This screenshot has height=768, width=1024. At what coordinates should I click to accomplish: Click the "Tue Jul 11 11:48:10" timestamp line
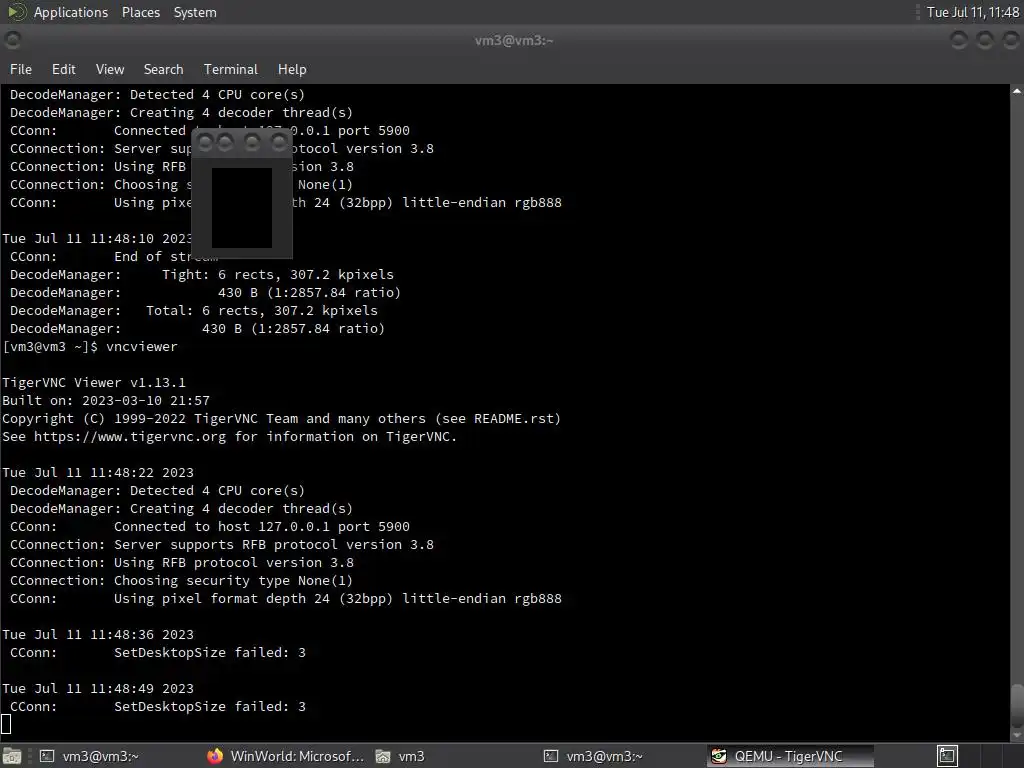pos(97,238)
